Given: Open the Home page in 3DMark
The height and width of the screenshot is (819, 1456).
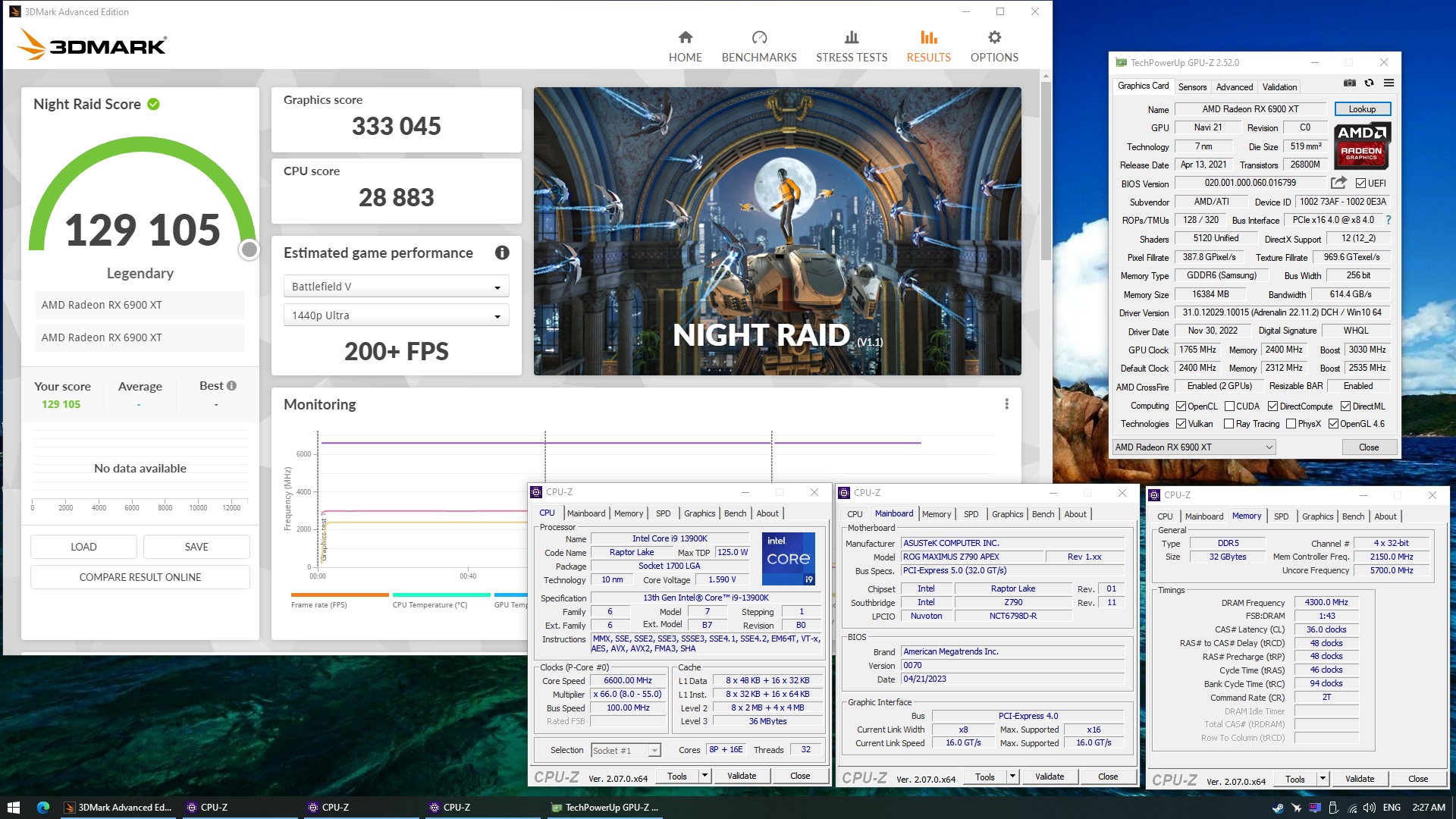Looking at the screenshot, I should pos(685,46).
